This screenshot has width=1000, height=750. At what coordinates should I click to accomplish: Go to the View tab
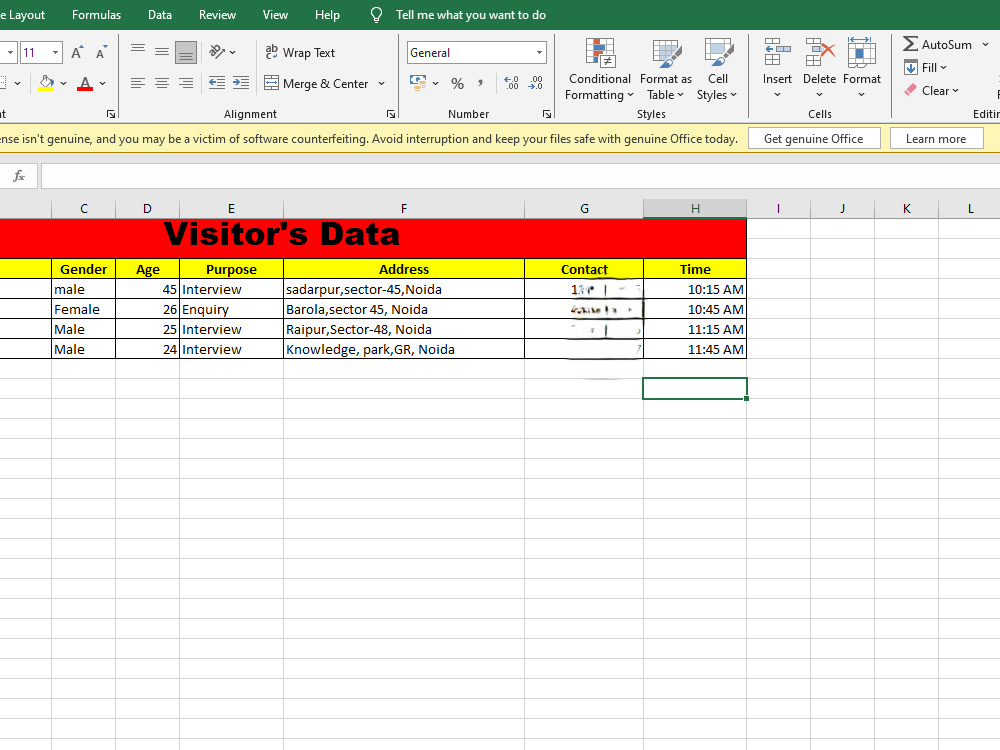click(x=276, y=15)
